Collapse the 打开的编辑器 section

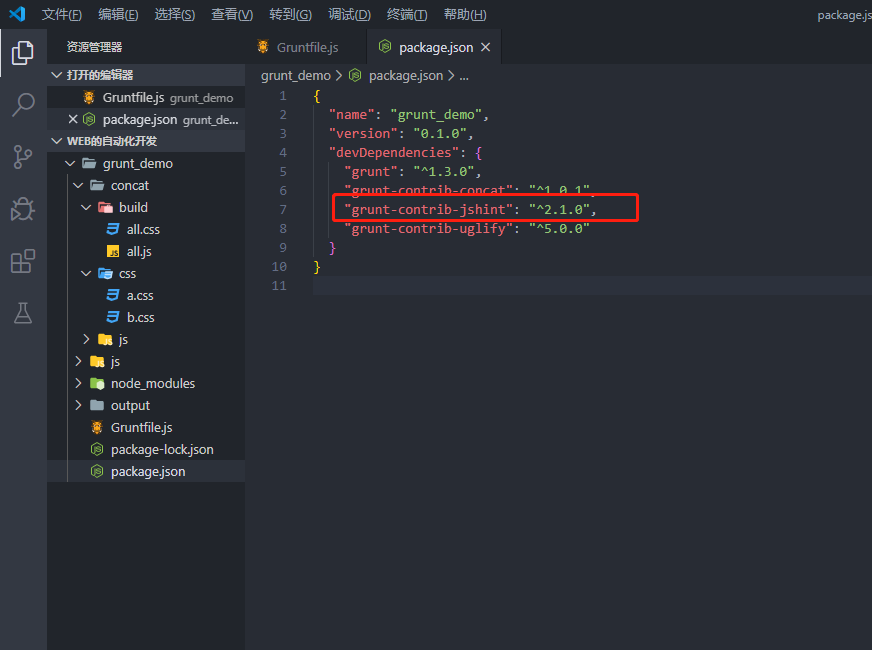coord(57,75)
